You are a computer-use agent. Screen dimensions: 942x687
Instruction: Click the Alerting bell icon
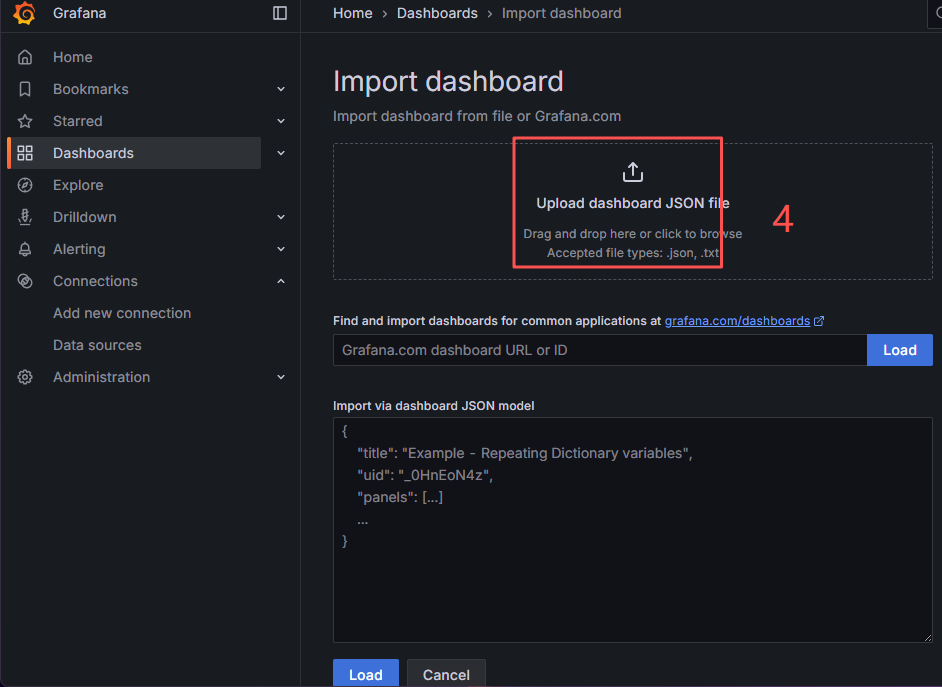tap(25, 249)
